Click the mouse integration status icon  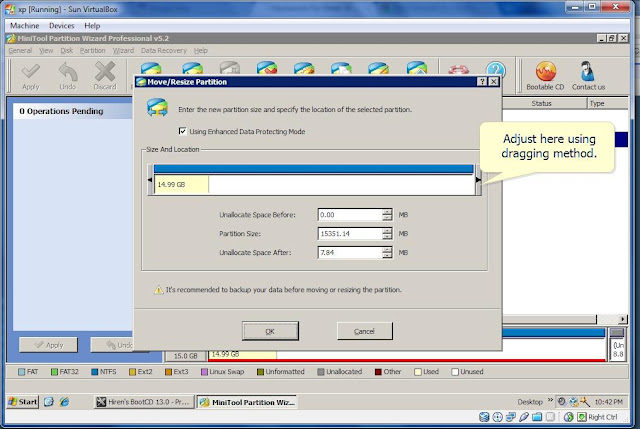click(569, 417)
